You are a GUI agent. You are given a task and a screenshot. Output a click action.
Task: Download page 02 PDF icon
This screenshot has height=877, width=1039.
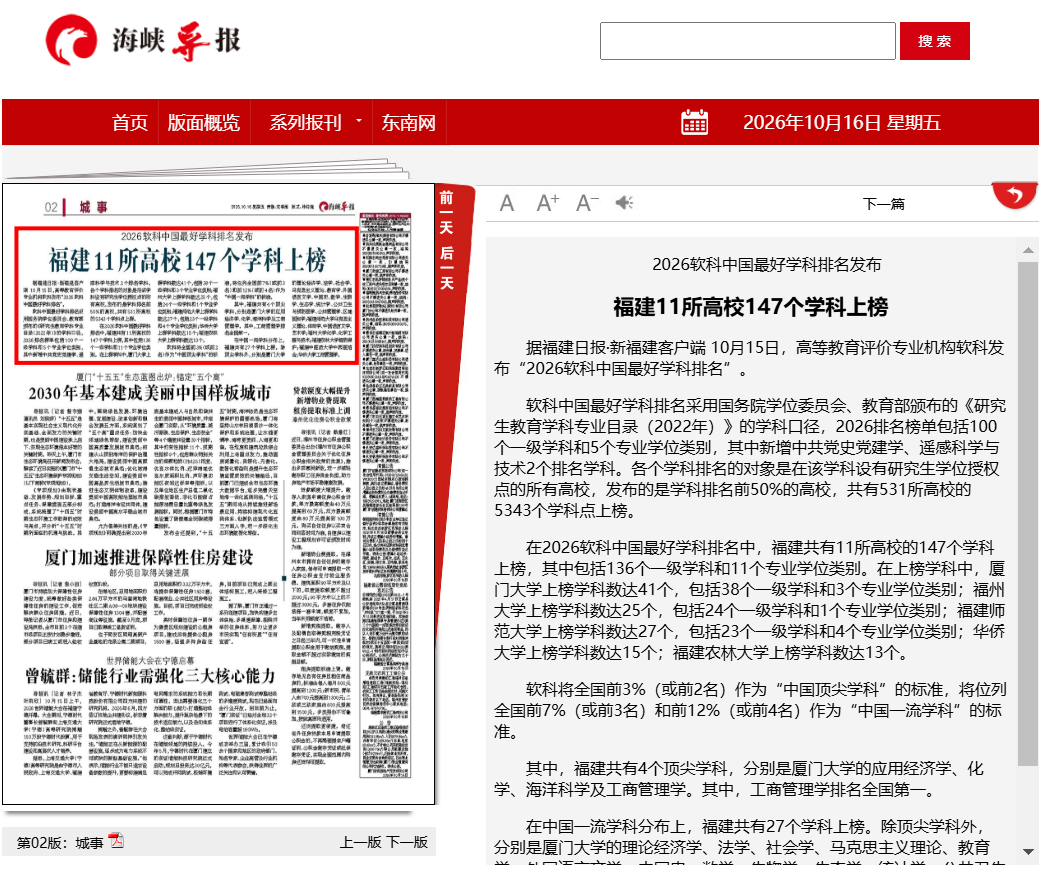tap(116, 841)
